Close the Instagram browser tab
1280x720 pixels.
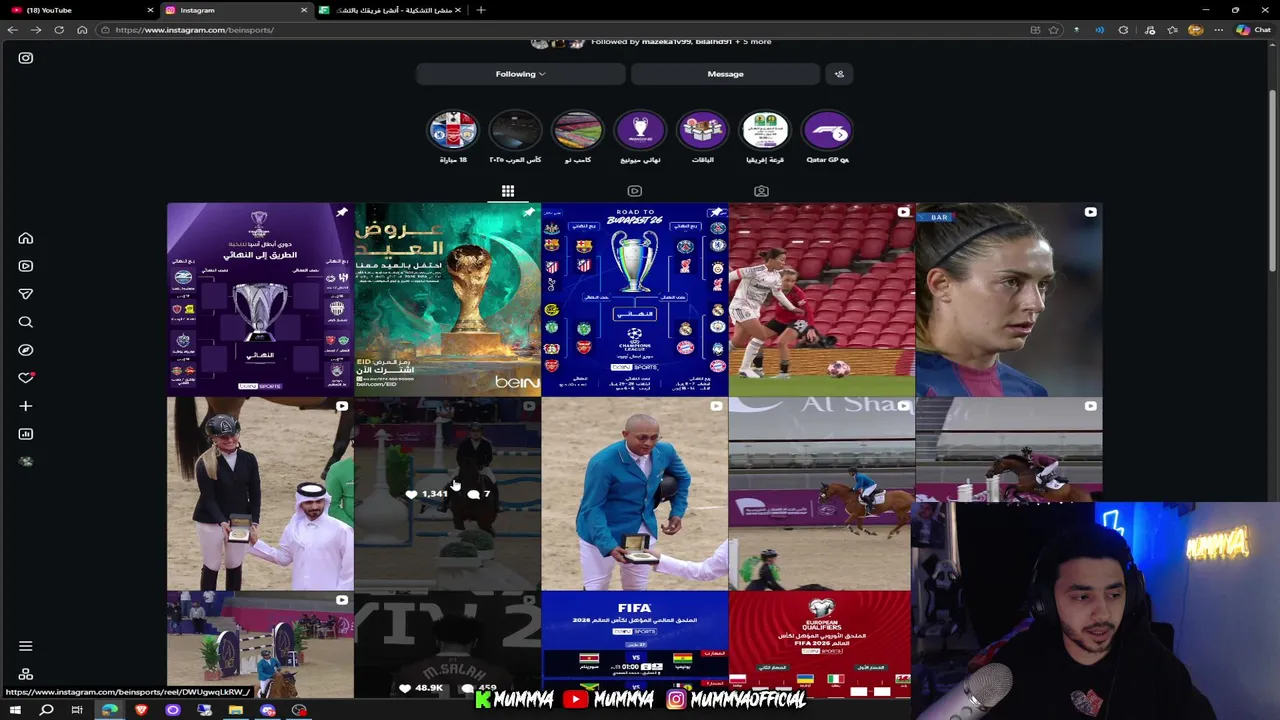(x=304, y=10)
